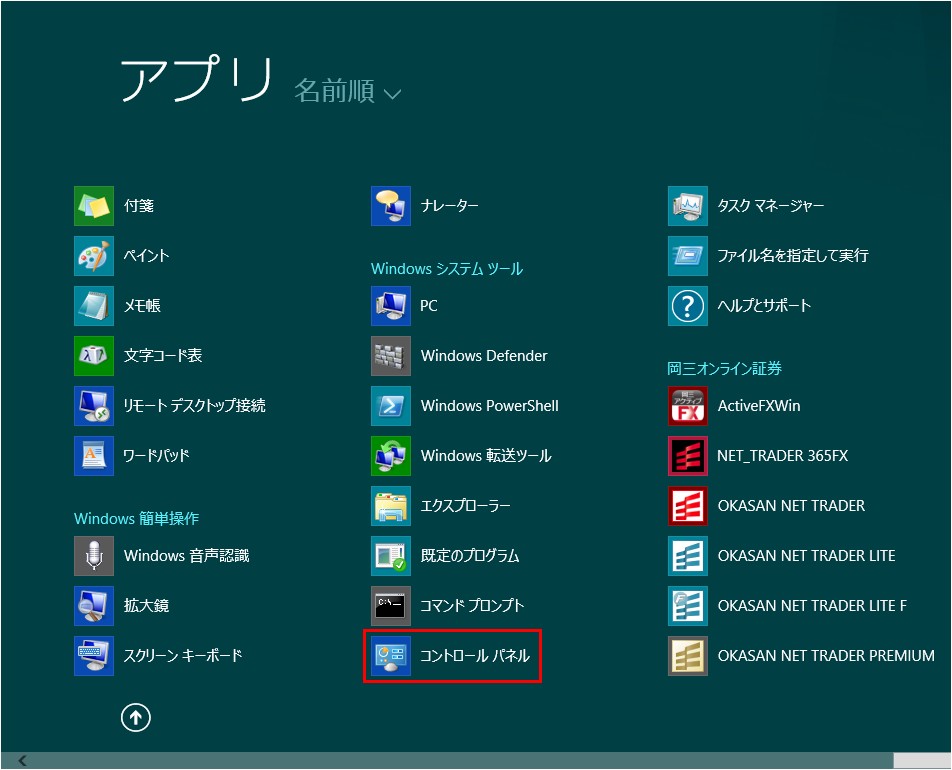
Task: Click the scrollbar thumb at the right end
Action: tap(922, 760)
